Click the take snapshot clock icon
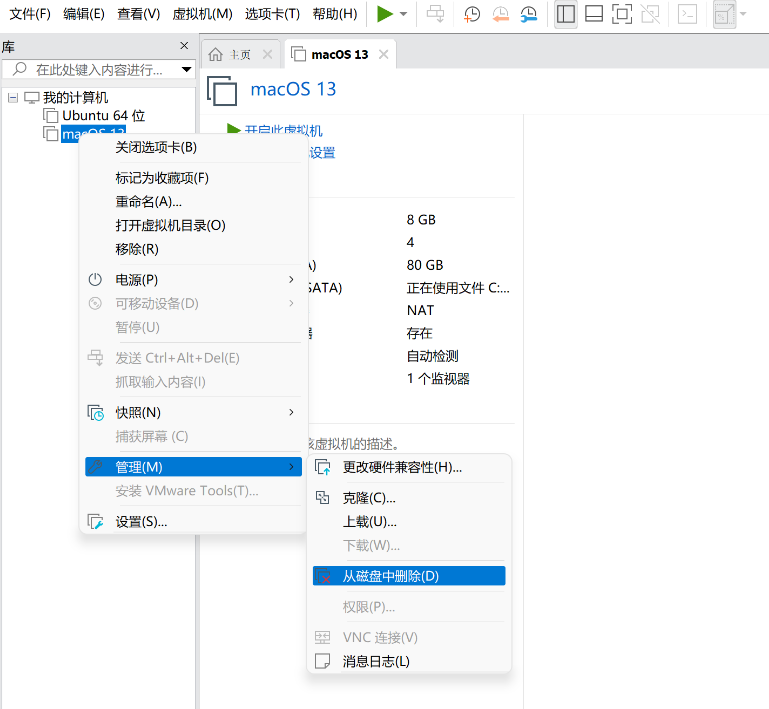 [x=472, y=14]
